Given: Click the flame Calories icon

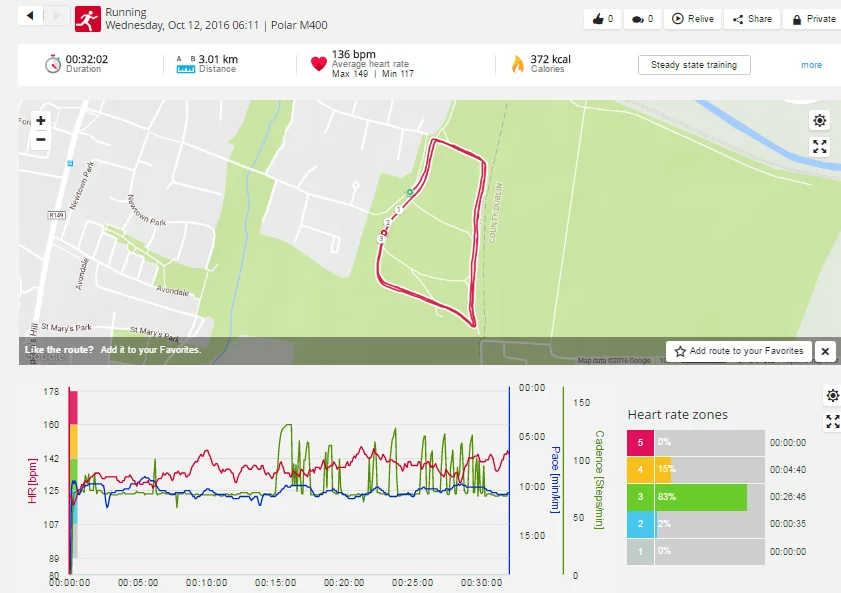Looking at the screenshot, I should pos(518,64).
